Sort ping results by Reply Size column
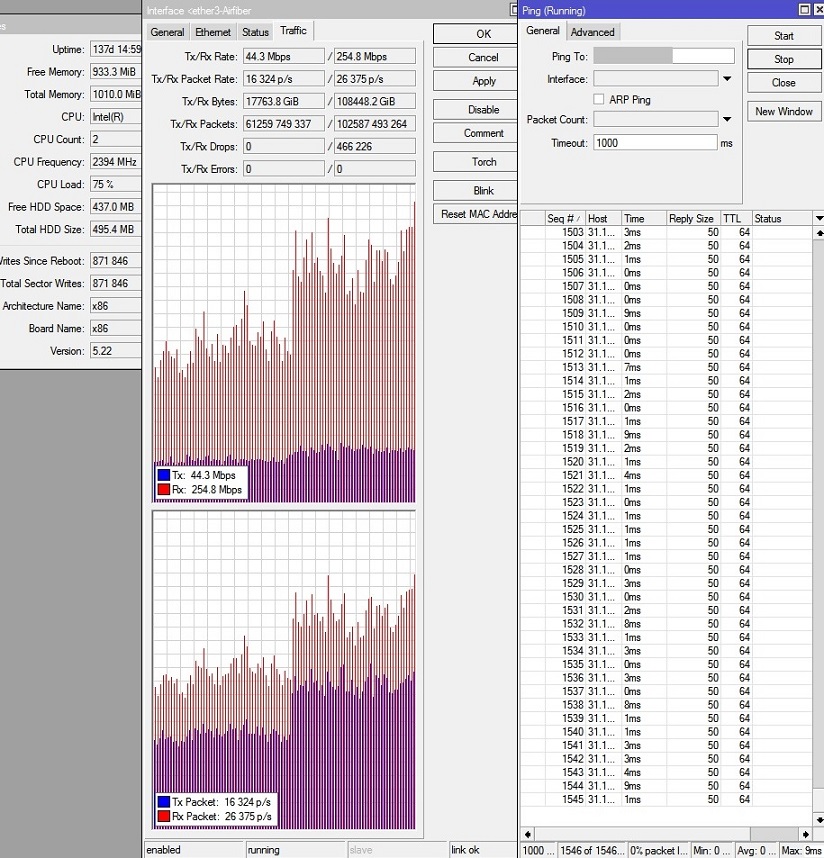824x858 pixels. (x=693, y=218)
